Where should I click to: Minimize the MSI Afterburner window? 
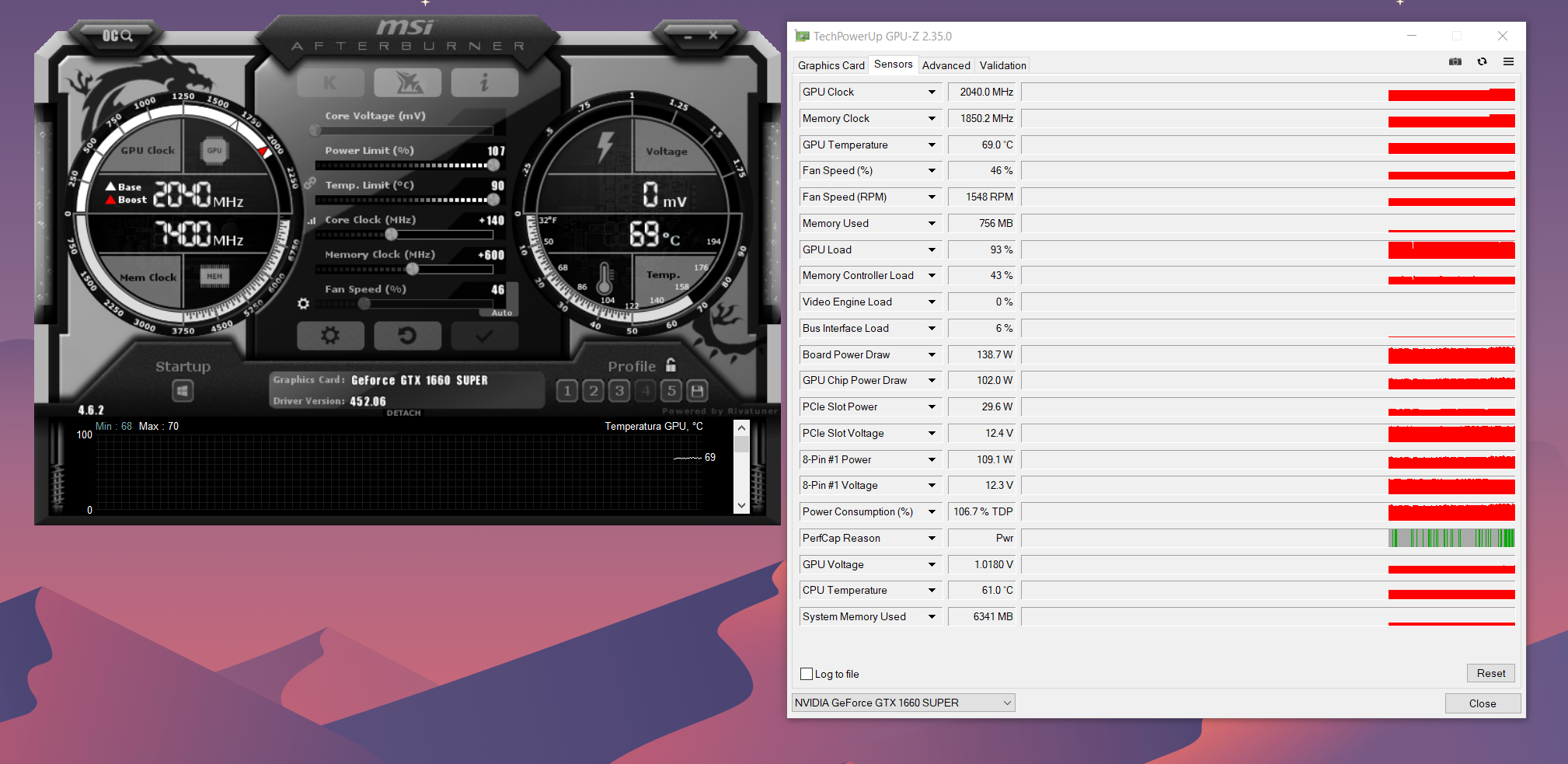pos(688,36)
